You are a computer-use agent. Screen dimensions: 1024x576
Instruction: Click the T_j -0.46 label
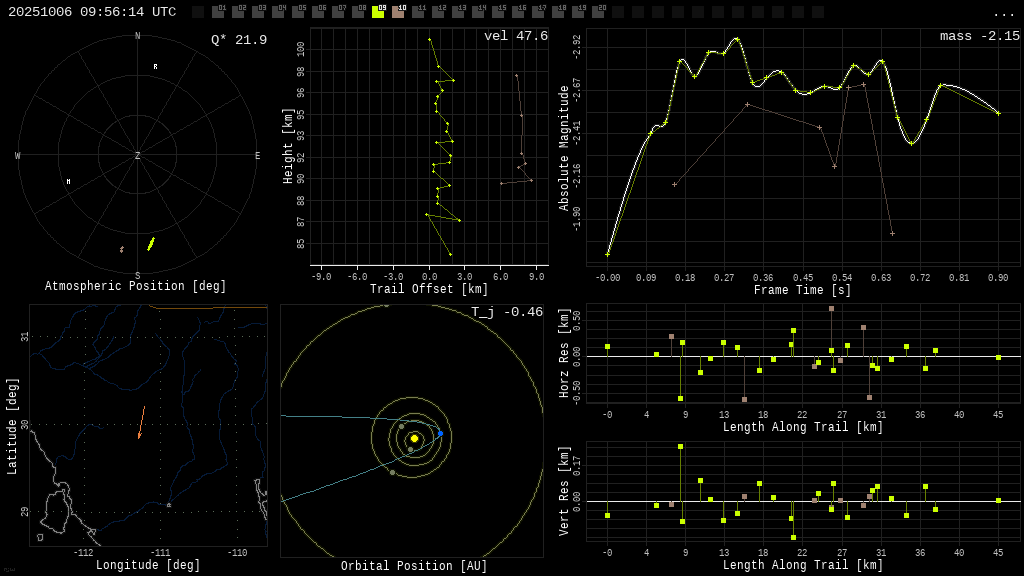pyautogui.click(x=507, y=313)
